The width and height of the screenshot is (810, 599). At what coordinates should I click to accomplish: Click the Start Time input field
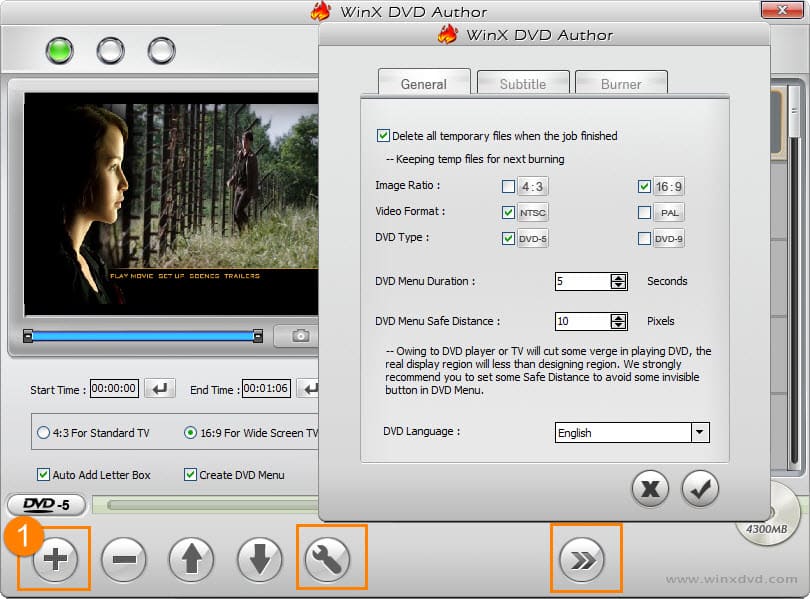pyautogui.click(x=114, y=388)
